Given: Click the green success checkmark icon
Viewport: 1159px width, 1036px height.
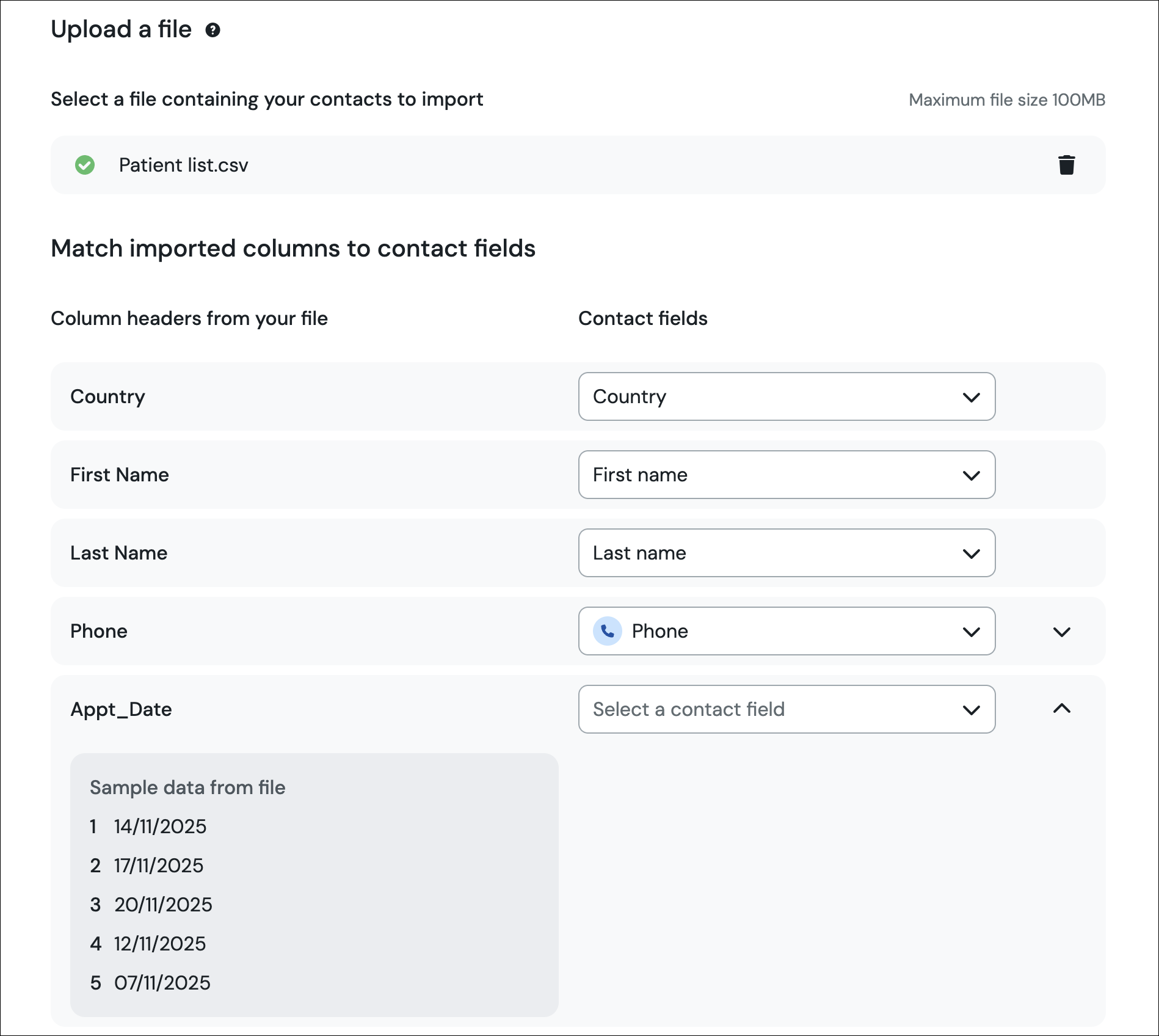Looking at the screenshot, I should coord(84,165).
